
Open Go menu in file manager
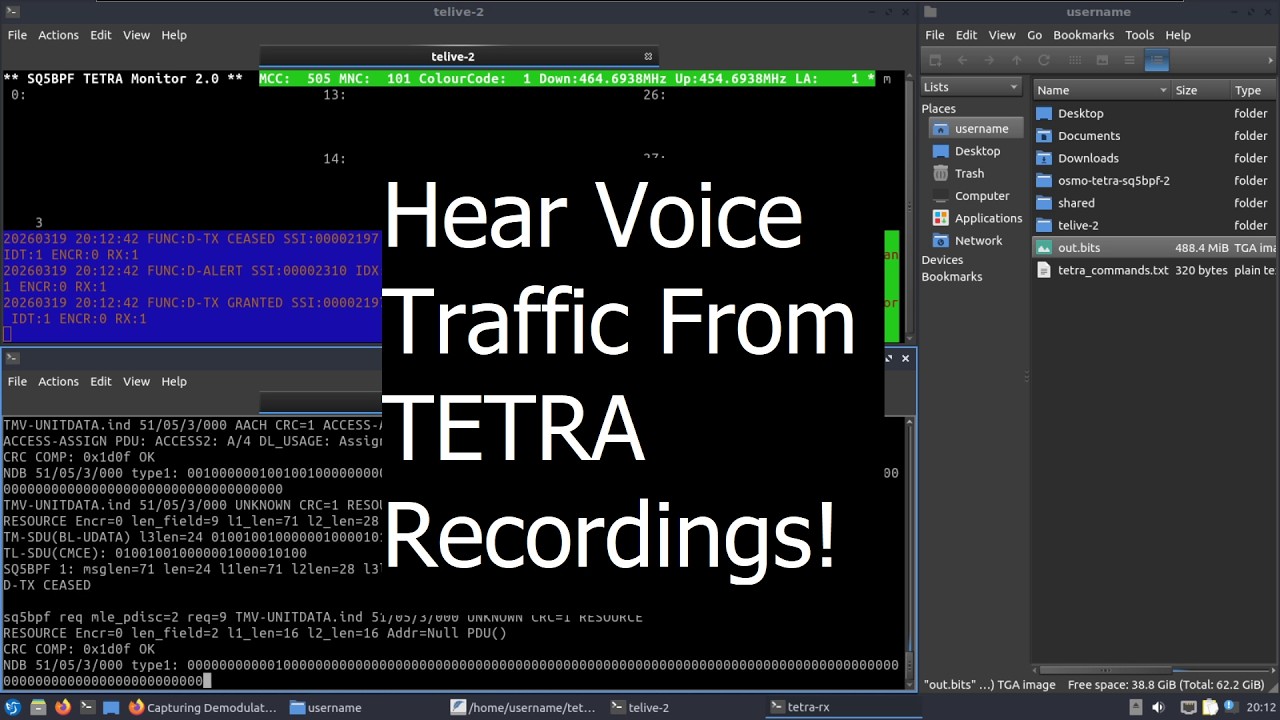1035,35
